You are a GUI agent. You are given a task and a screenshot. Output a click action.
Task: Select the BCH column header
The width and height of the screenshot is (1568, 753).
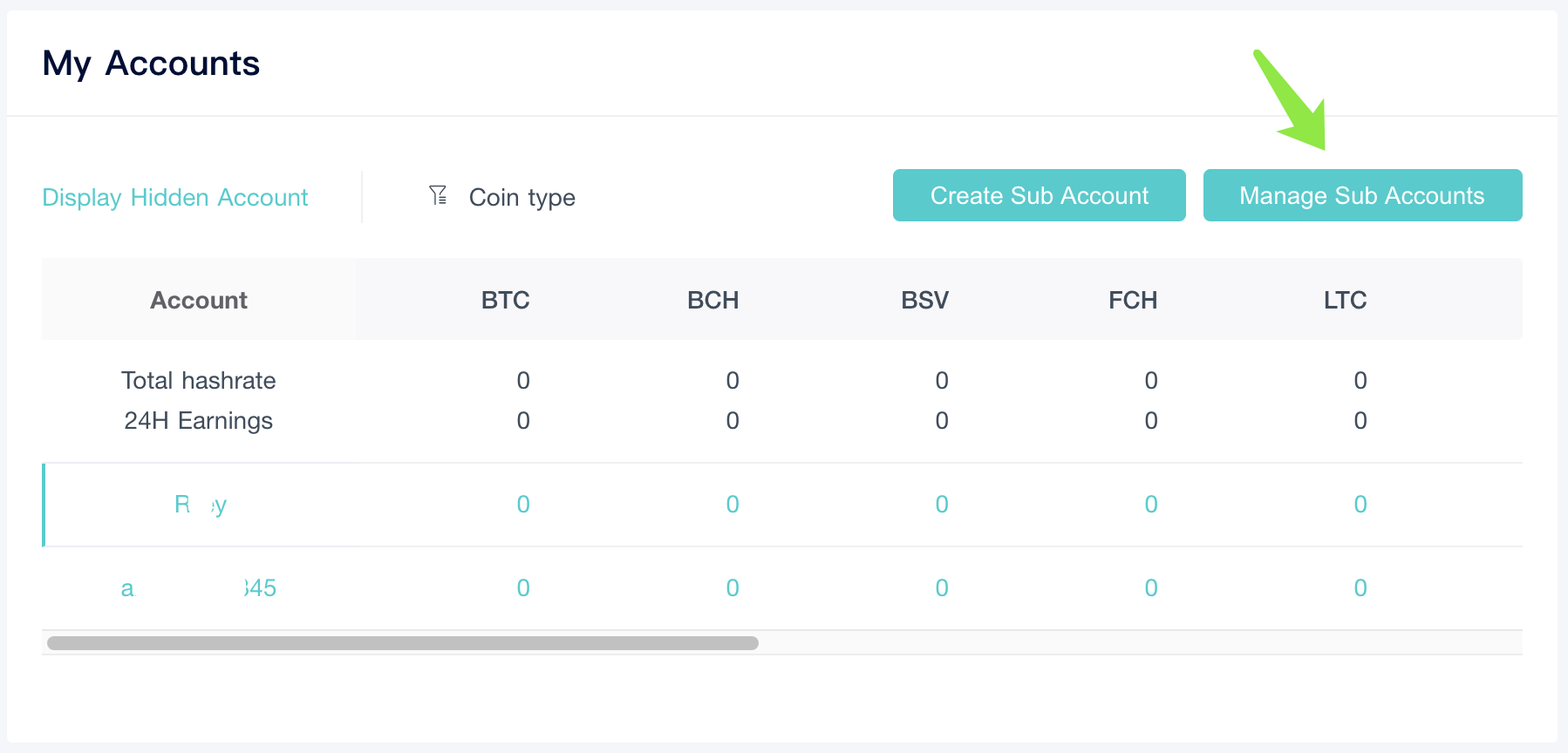(712, 300)
